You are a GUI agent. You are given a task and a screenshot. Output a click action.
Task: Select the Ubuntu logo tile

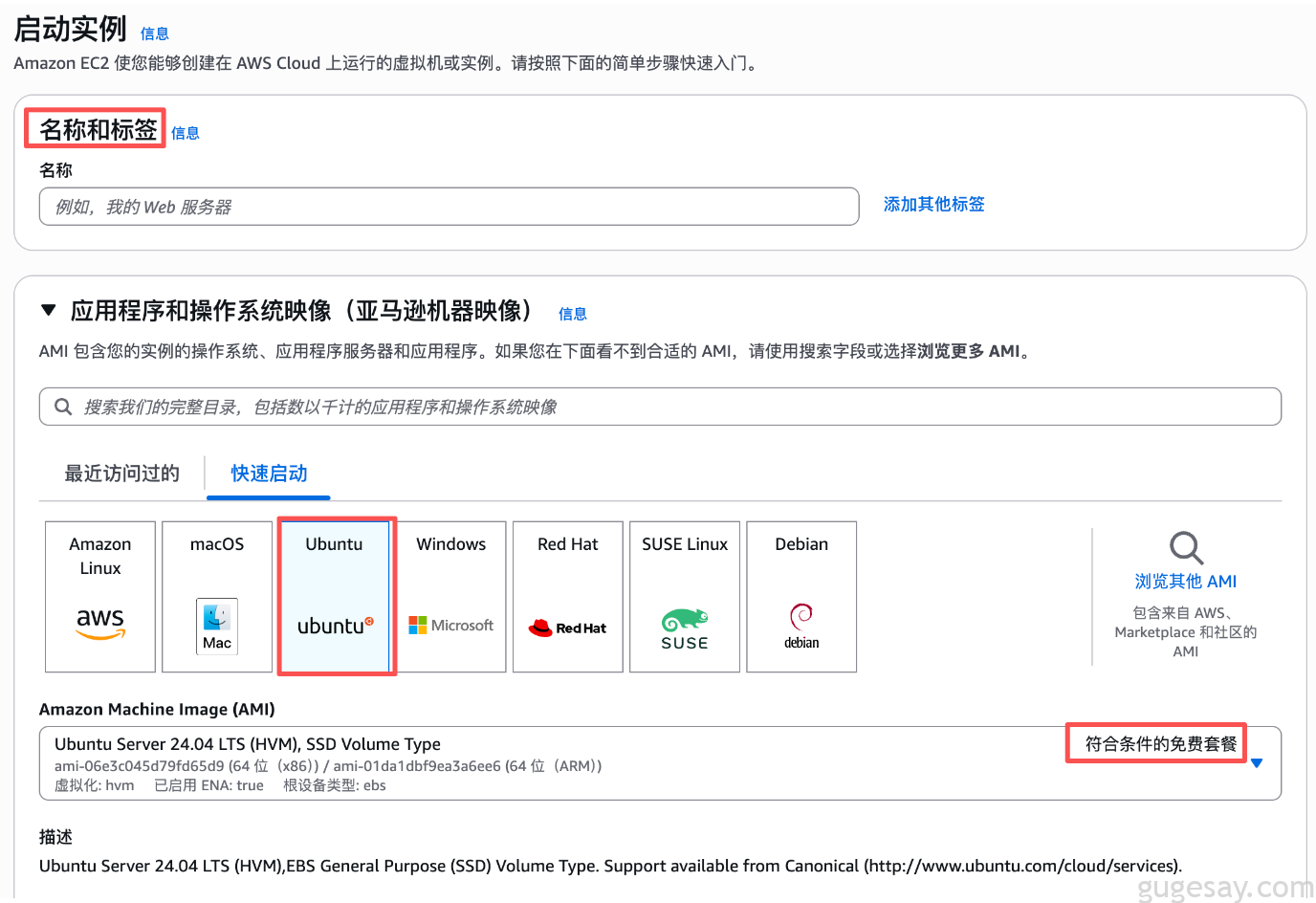point(335,597)
